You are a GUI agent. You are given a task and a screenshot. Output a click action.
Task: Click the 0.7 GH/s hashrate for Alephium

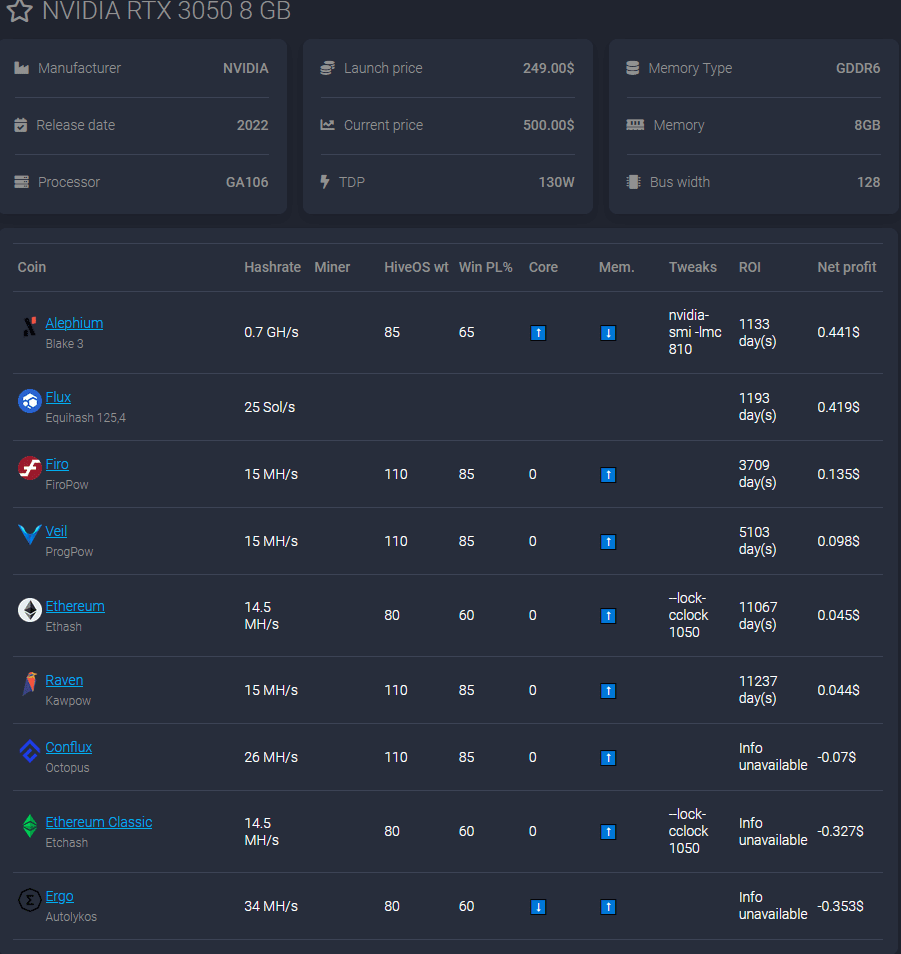point(271,332)
